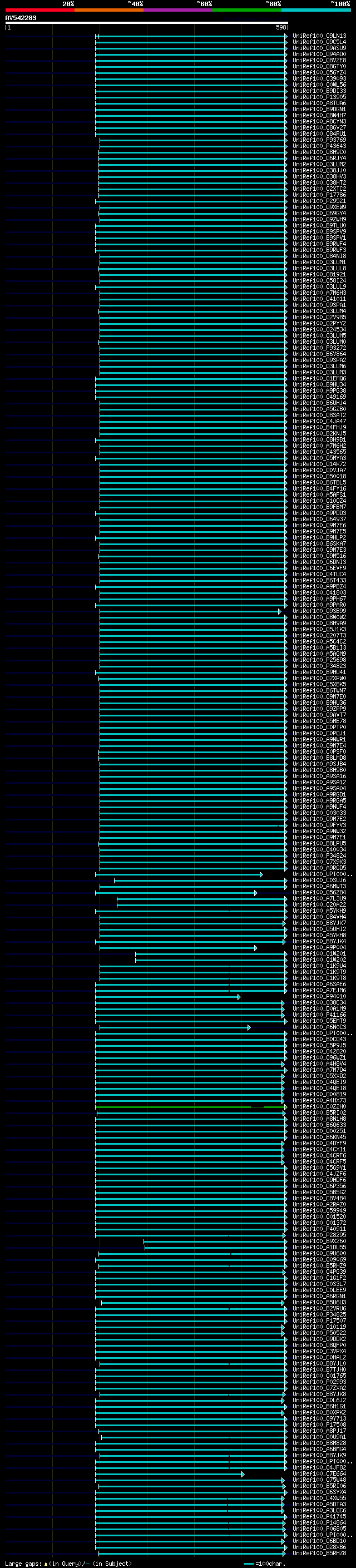Select the UniRef100_Q41011 label
Viewport: 356px width, 1568px height.
[319, 299]
